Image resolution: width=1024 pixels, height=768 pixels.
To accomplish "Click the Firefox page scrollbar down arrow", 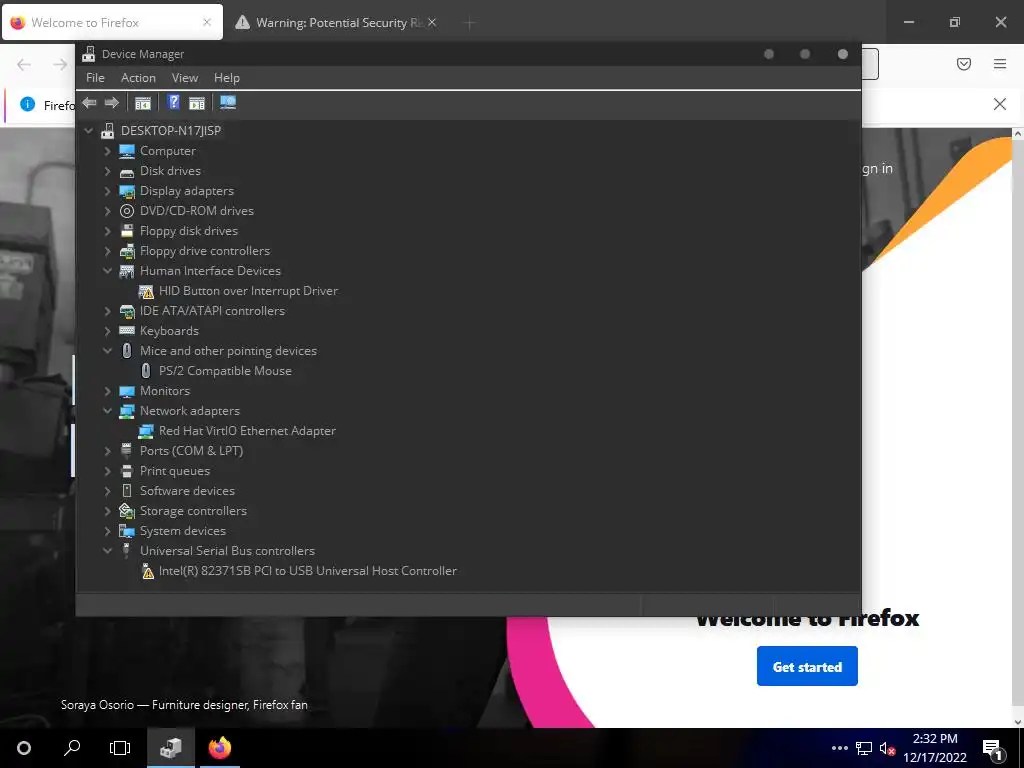I will coord(1017,722).
